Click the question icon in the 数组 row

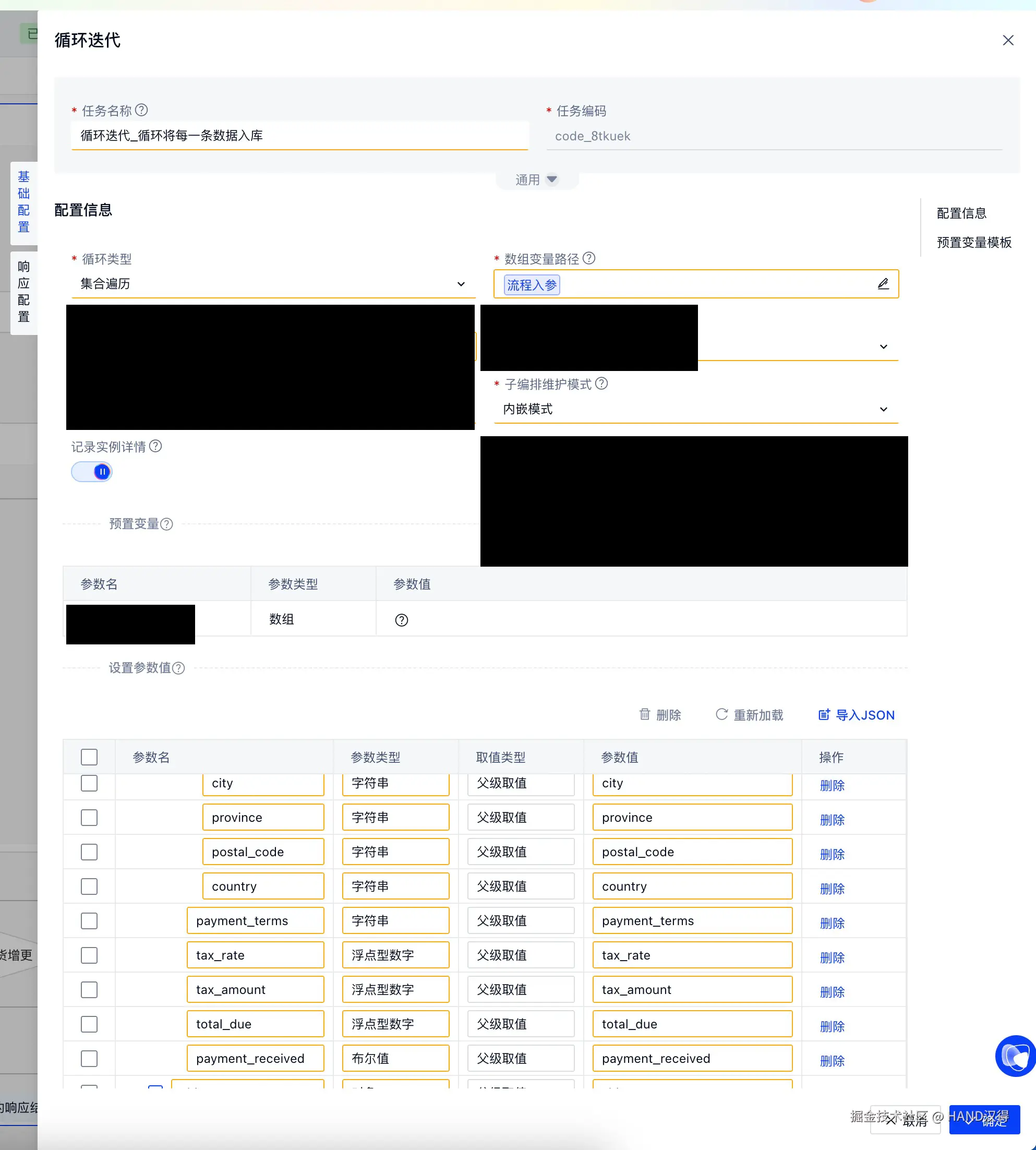pos(401,620)
